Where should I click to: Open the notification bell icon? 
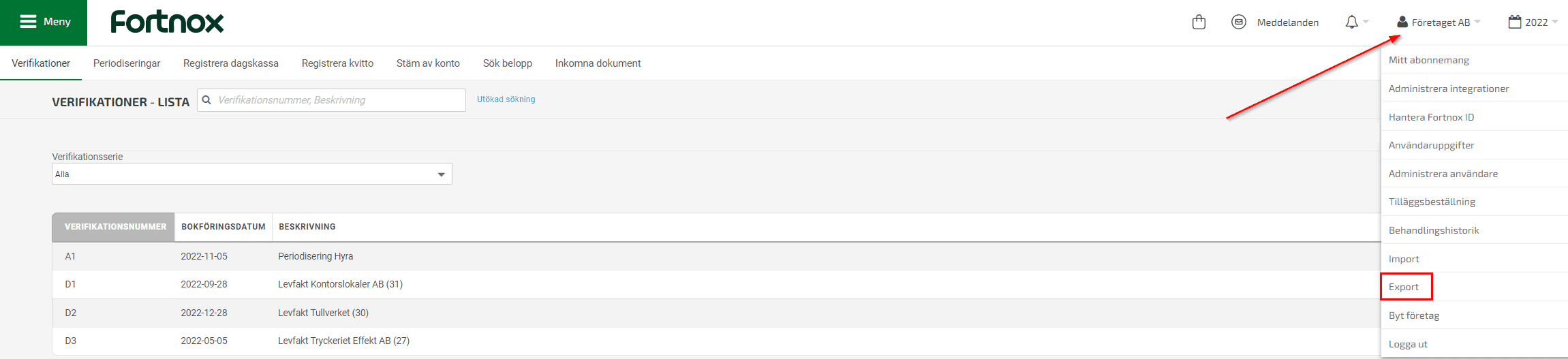click(x=1351, y=22)
